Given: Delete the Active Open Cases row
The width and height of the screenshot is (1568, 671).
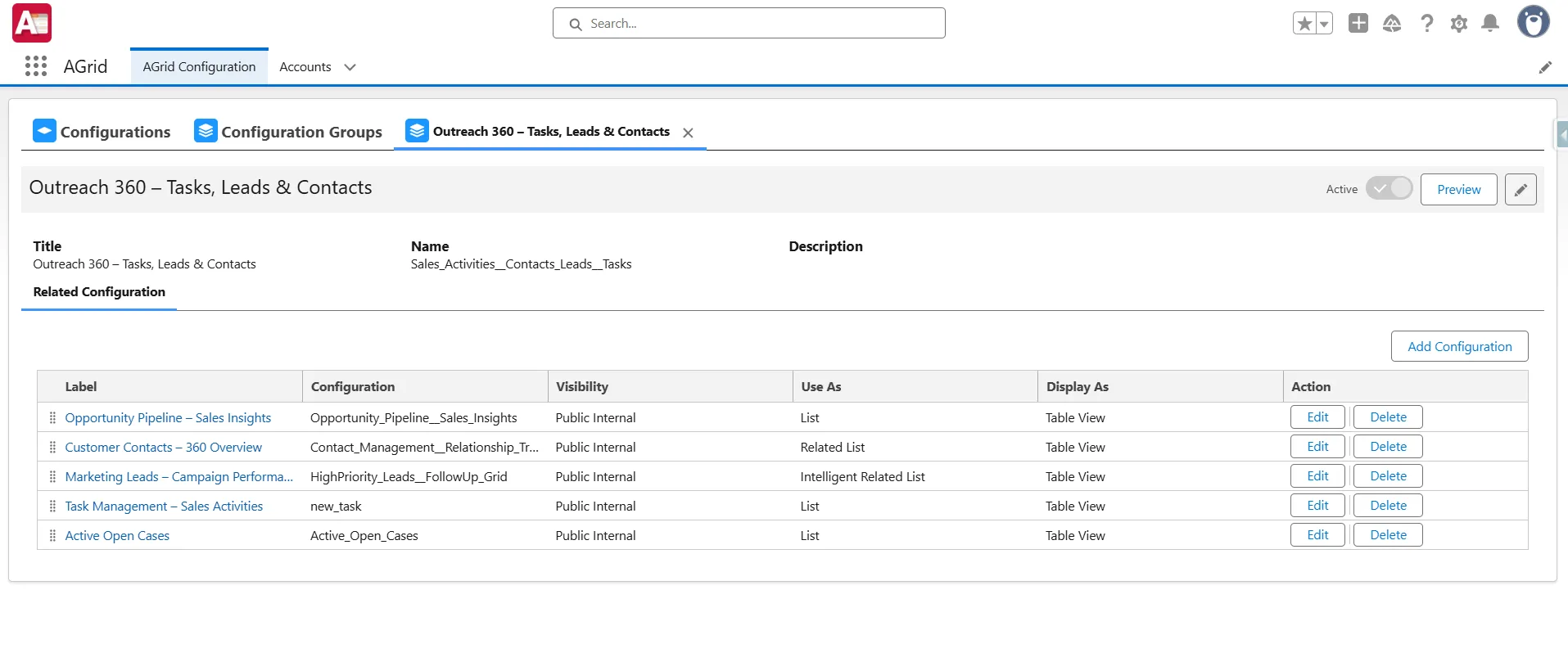Looking at the screenshot, I should point(1388,534).
